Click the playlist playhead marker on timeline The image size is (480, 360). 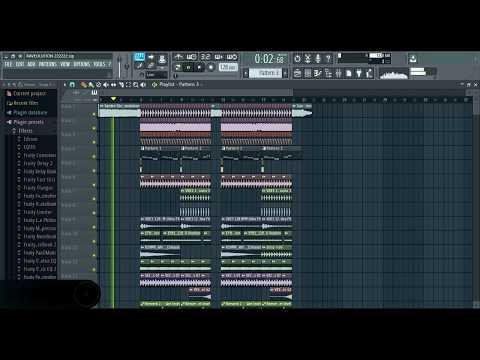(x=113, y=99)
